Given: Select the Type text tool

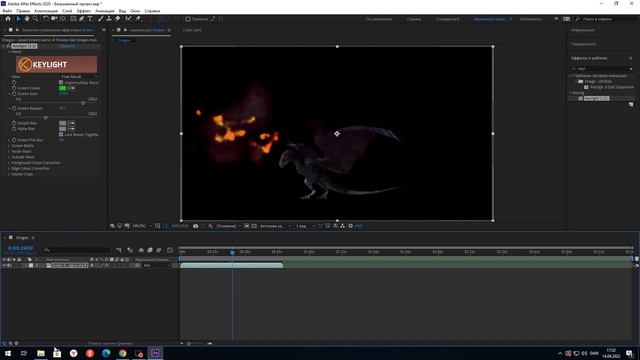Looking at the screenshot, I should point(90,19).
